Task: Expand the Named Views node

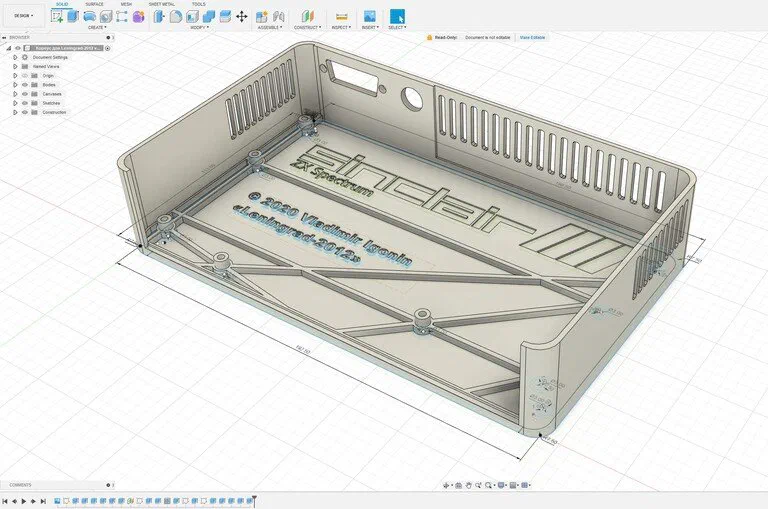Action: coord(15,66)
